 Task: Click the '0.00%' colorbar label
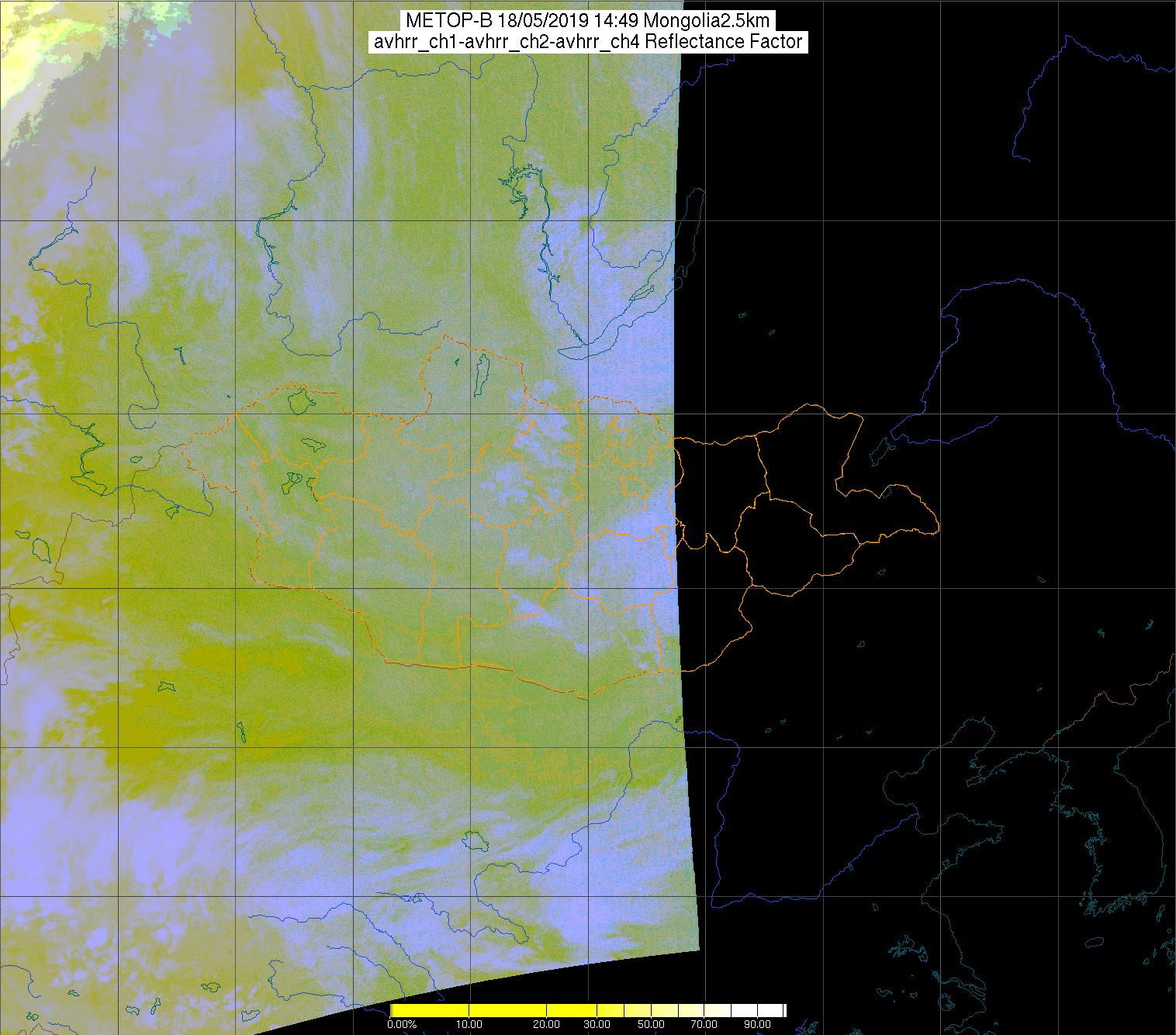(x=403, y=1025)
